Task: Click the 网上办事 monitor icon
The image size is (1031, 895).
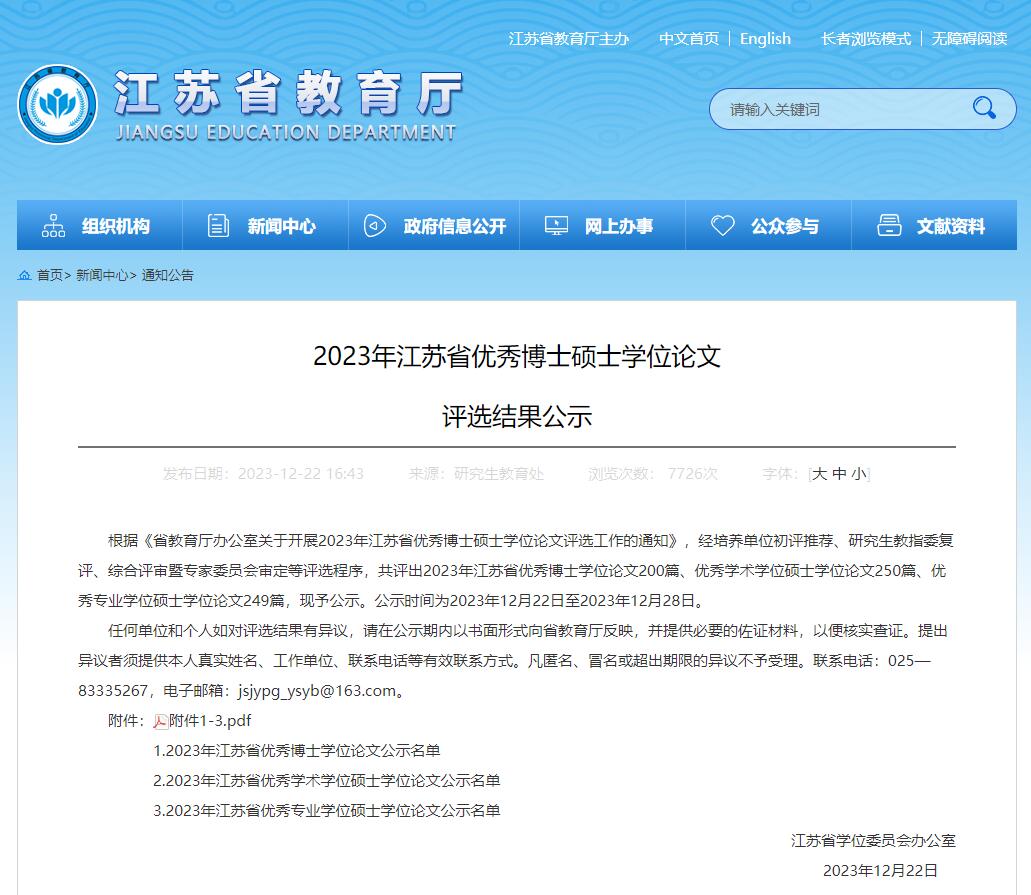Action: click(x=556, y=226)
